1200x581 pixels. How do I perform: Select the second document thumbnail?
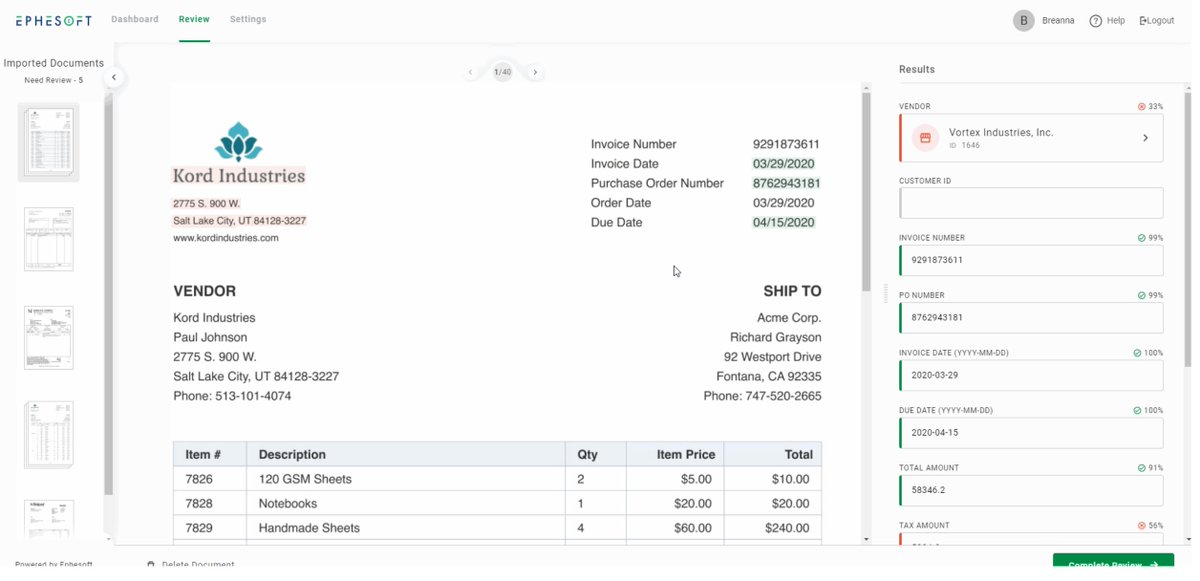click(48, 239)
